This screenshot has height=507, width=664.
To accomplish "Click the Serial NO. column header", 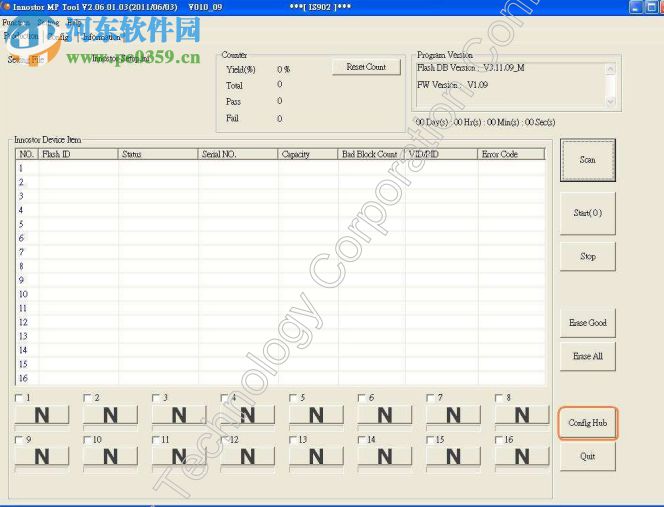I will [238, 154].
